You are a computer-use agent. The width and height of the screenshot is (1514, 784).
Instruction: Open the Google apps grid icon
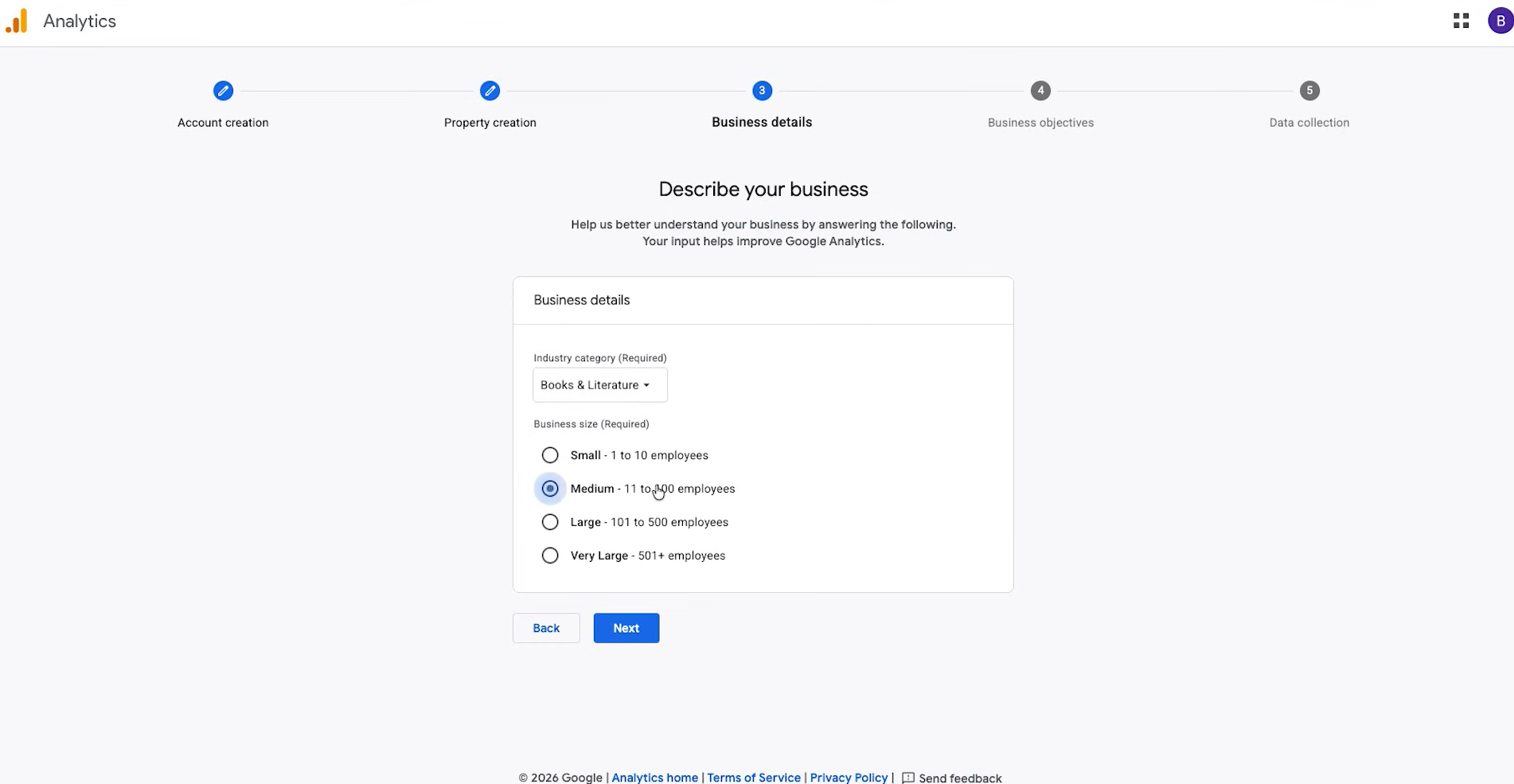coord(1461,21)
